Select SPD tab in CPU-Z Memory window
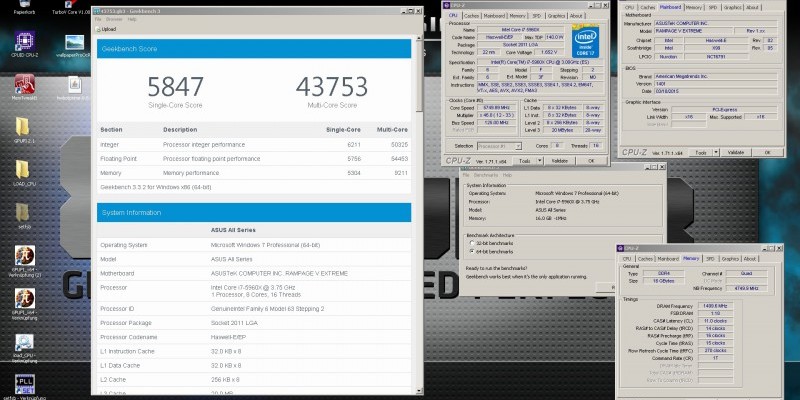The image size is (800, 400). (710, 259)
